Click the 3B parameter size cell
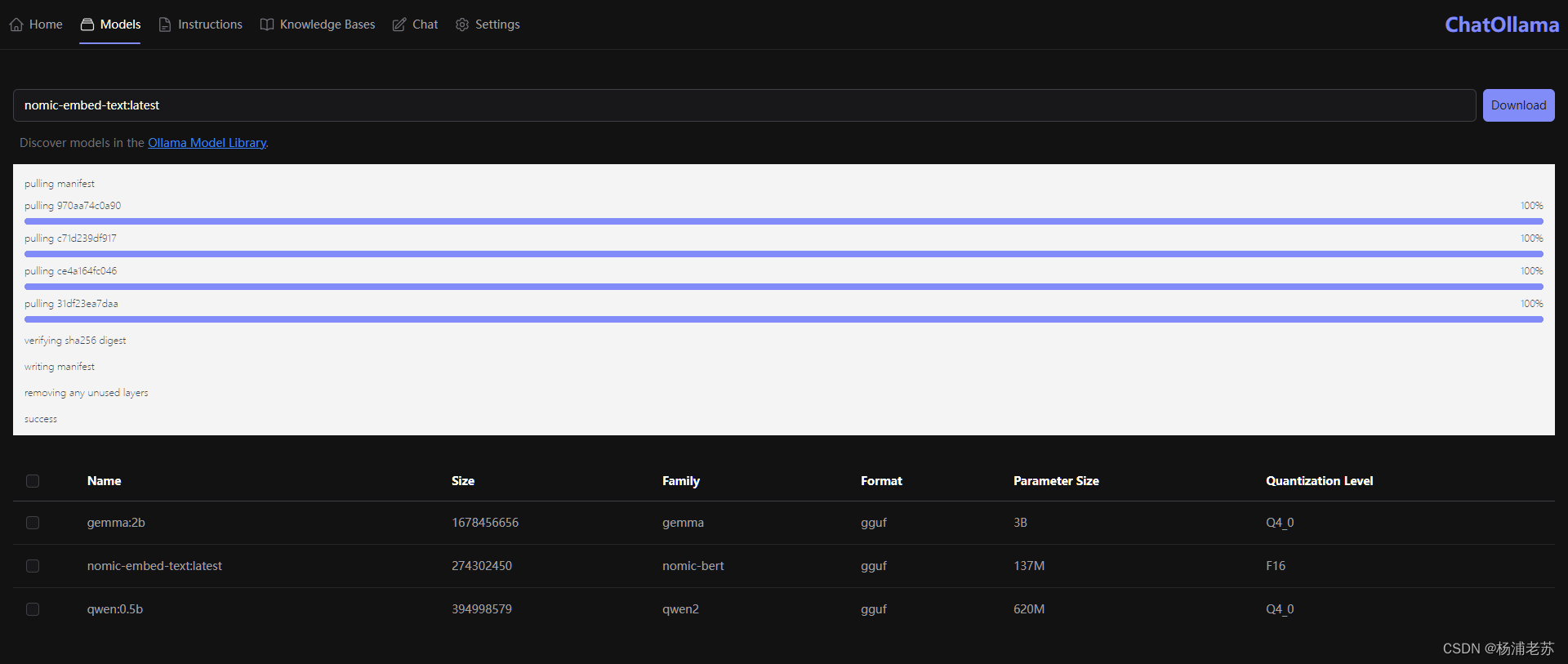The image size is (1568, 664). [1020, 523]
